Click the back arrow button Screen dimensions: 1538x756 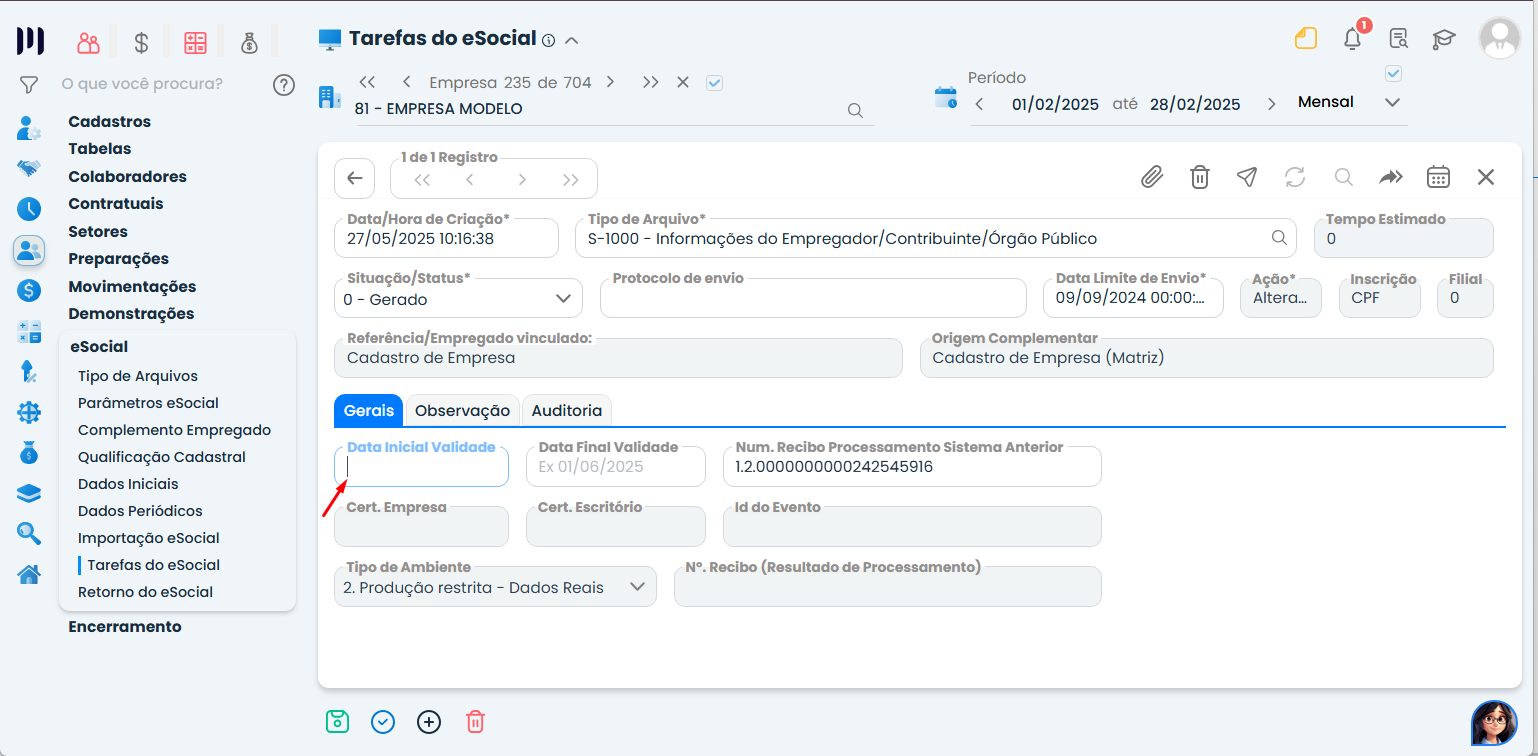354,178
